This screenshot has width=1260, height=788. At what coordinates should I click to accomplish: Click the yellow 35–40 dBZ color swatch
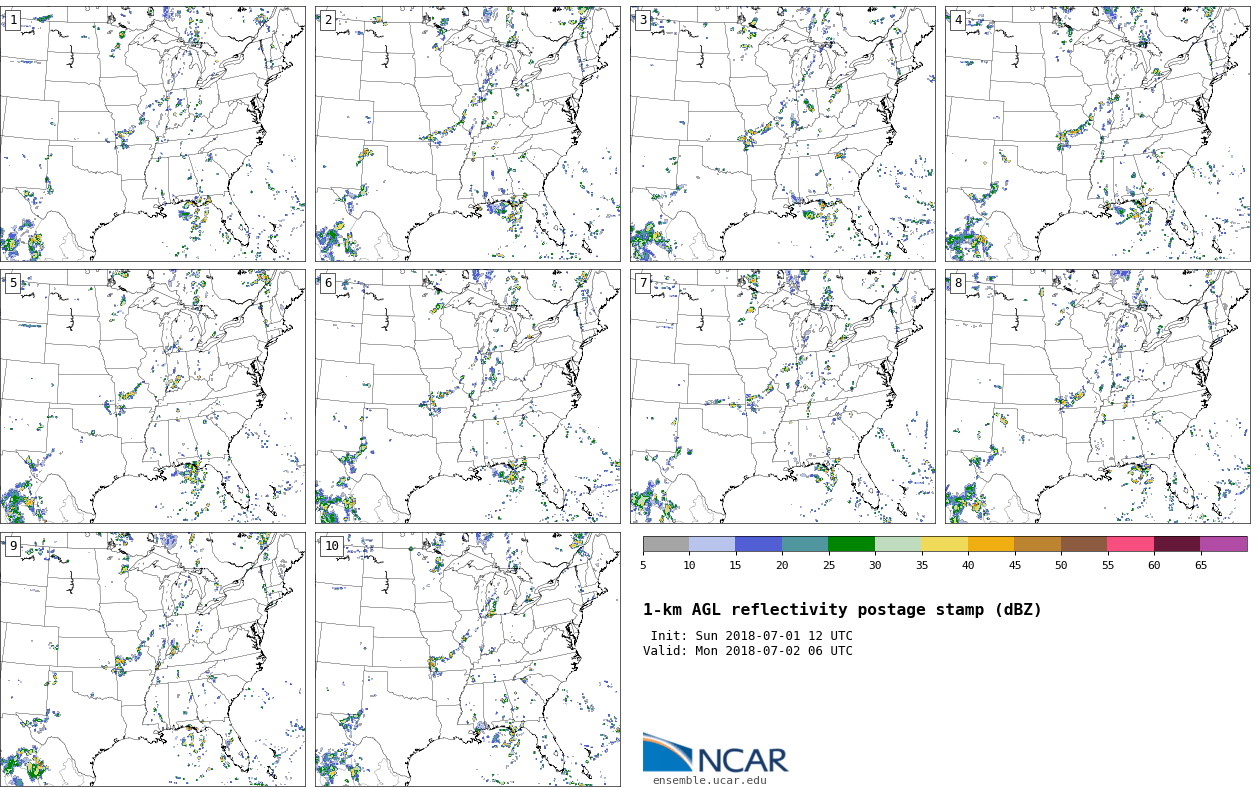coord(944,544)
